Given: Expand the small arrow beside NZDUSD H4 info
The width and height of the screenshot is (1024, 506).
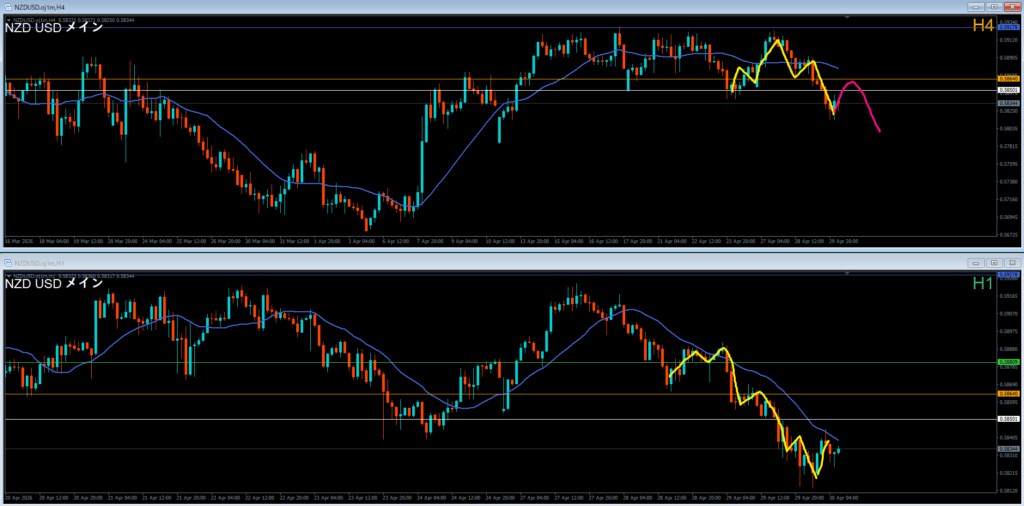Looking at the screenshot, I should [8, 18].
